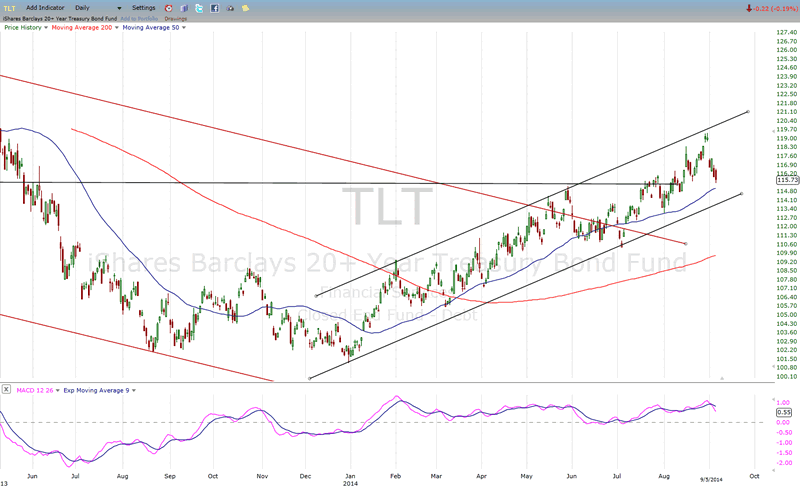The image size is (800, 486).
Task: Expand the Moving Average 50 dropdown arrow
Action: point(184,28)
